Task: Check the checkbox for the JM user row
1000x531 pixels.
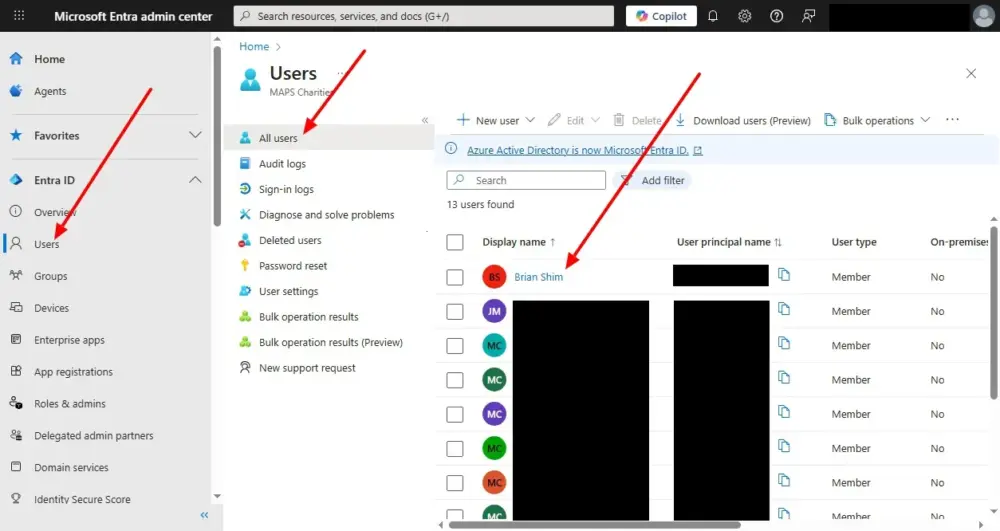Action: [x=455, y=311]
